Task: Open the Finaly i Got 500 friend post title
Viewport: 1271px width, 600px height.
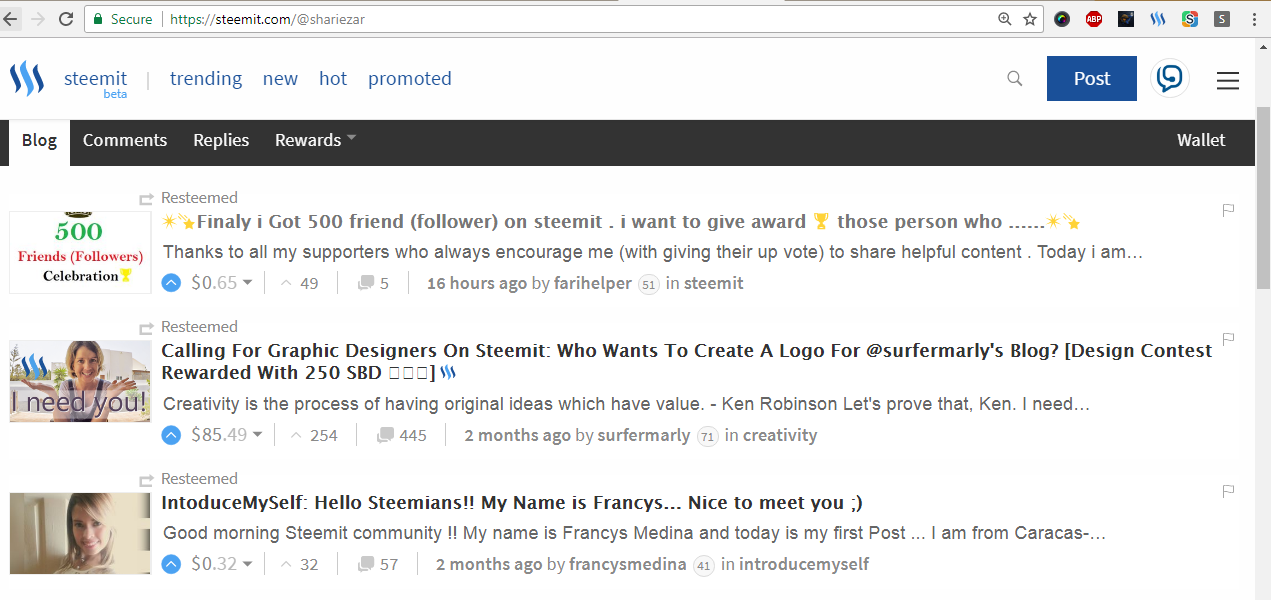Action: (621, 222)
